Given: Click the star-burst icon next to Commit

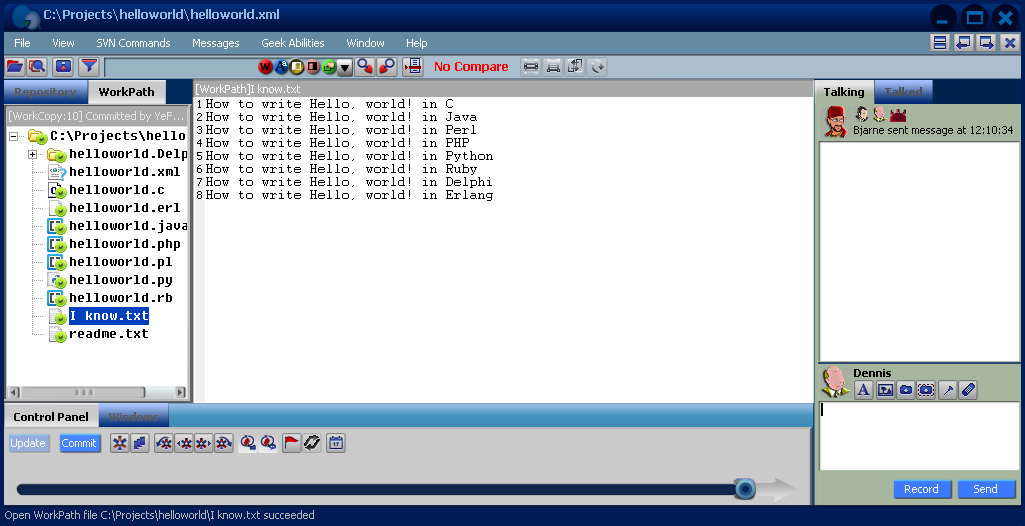Looking at the screenshot, I should (120, 443).
